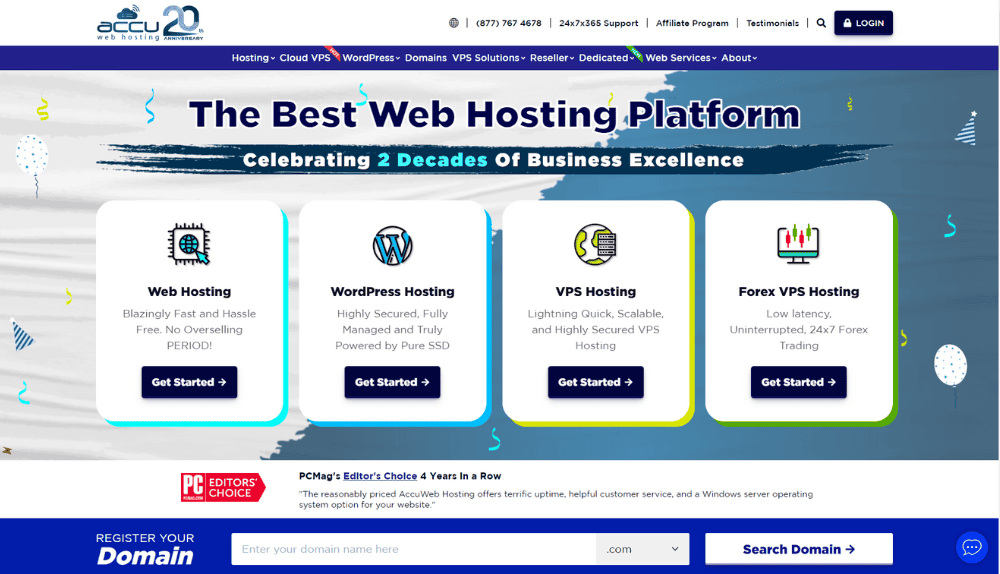This screenshot has height=574, width=1000.
Task: Click the Forex candlestick monitor icon
Action: 798,244
